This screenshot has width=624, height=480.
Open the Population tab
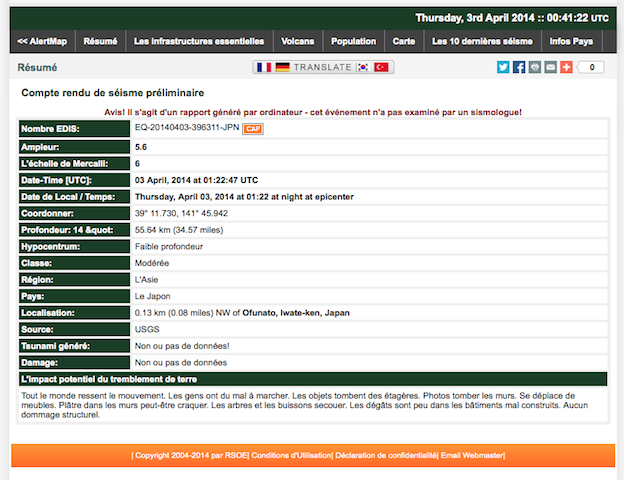click(x=353, y=41)
